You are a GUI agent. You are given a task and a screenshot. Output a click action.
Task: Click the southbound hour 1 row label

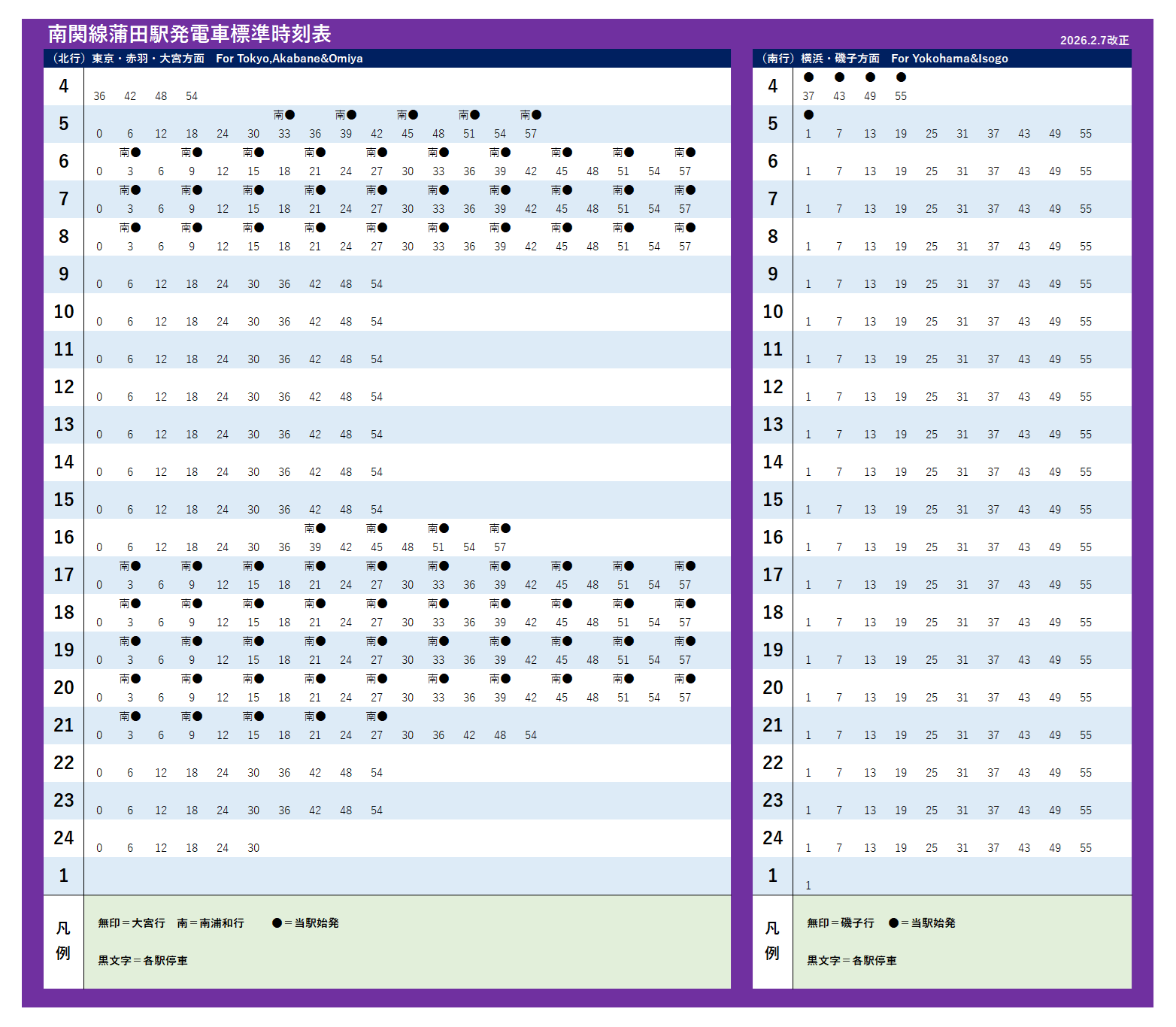click(772, 876)
